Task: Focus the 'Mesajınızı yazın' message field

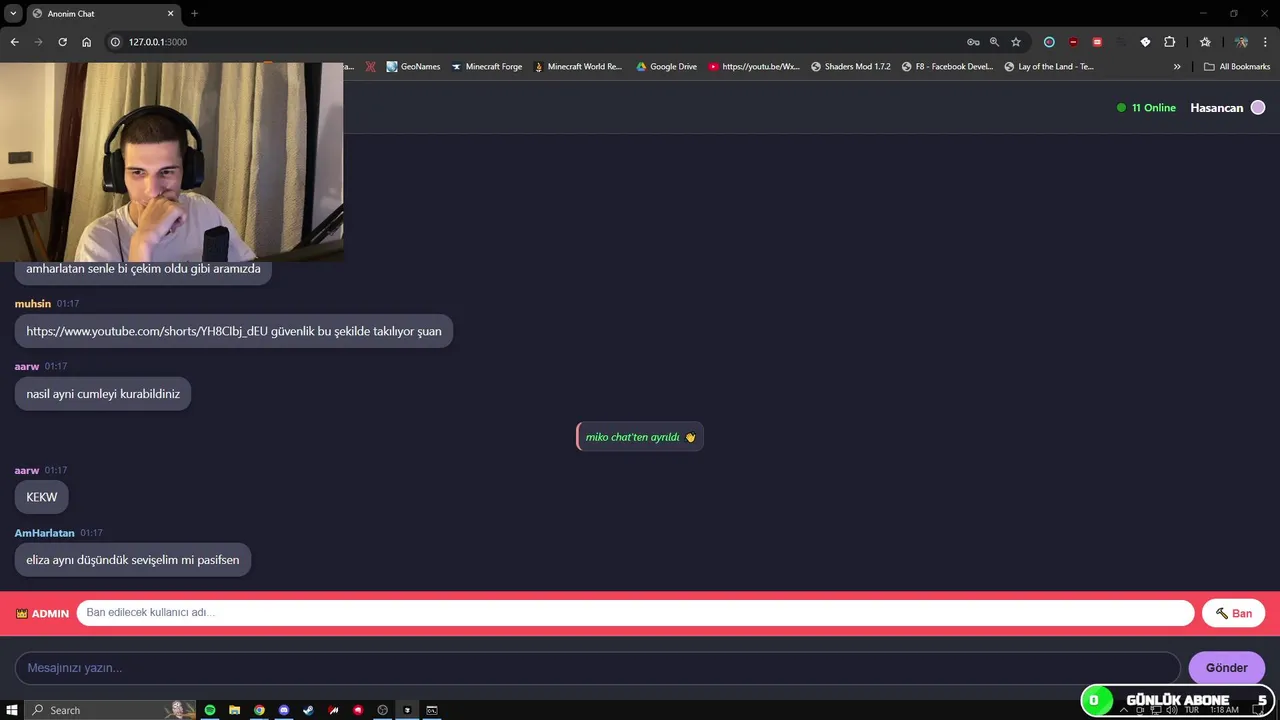Action: pos(598,668)
